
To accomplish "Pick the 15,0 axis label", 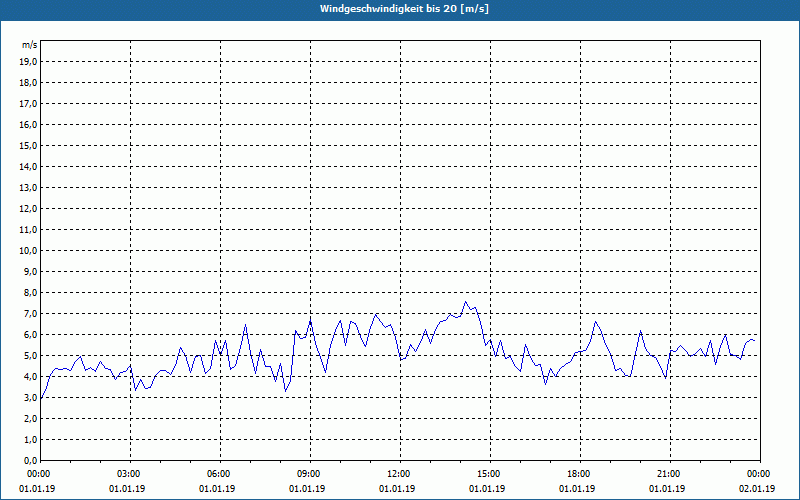I will [28, 145].
